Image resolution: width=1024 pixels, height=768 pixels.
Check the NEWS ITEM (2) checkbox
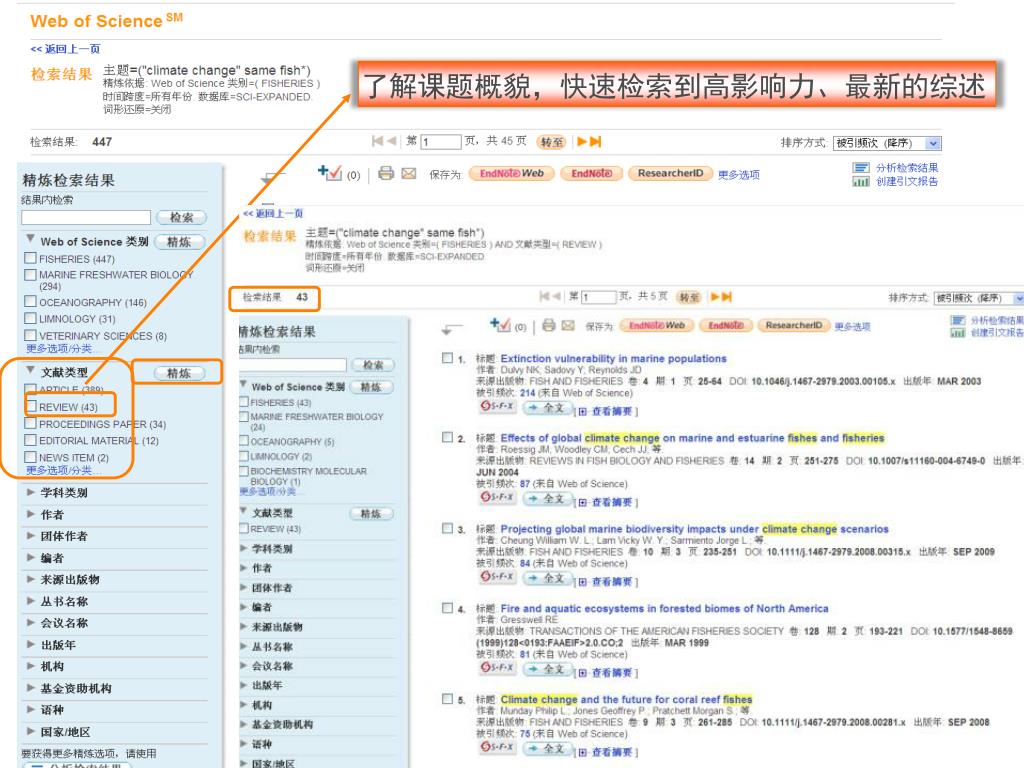30,457
